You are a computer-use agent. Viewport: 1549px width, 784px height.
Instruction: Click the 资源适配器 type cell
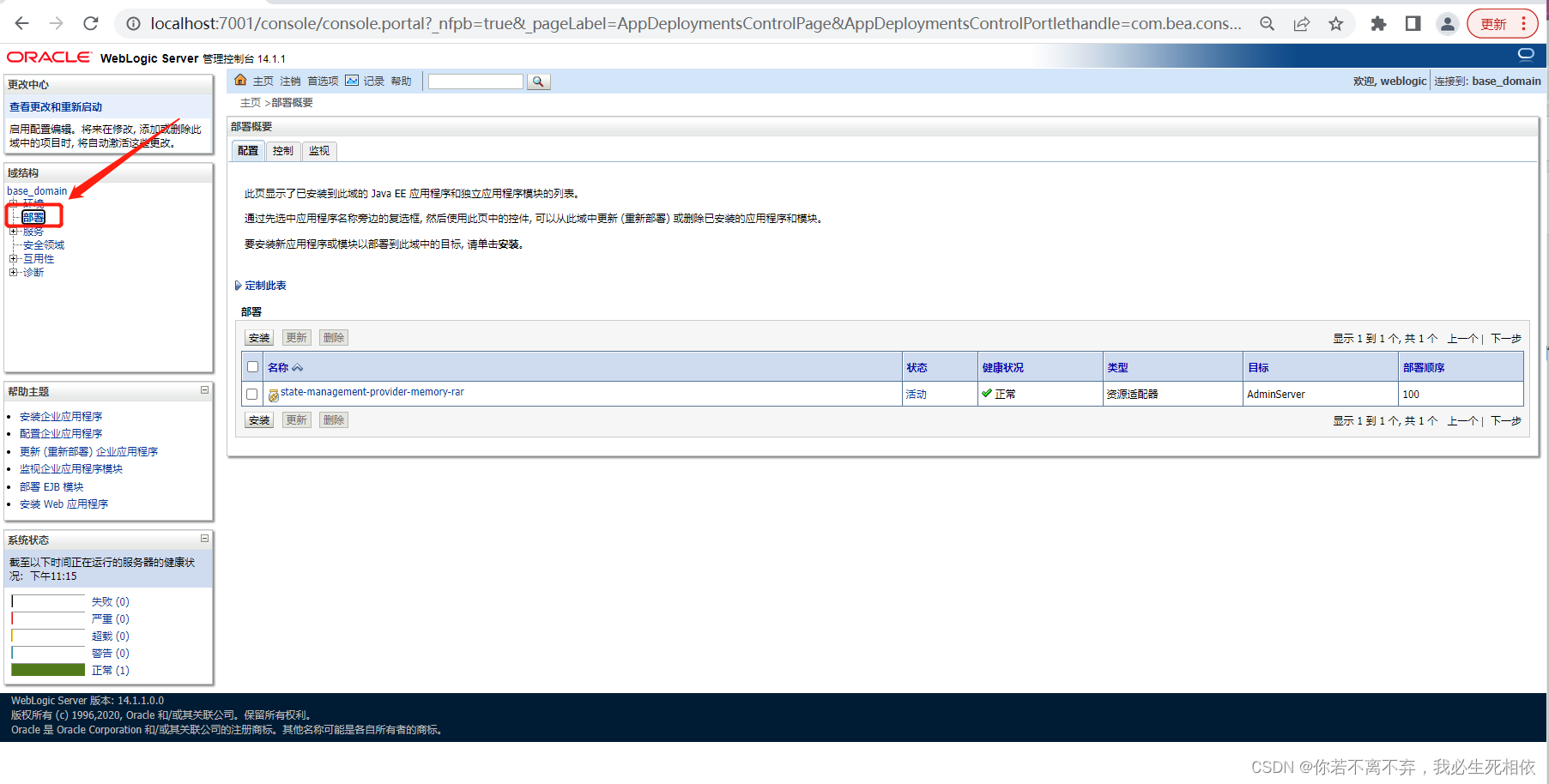(1133, 395)
